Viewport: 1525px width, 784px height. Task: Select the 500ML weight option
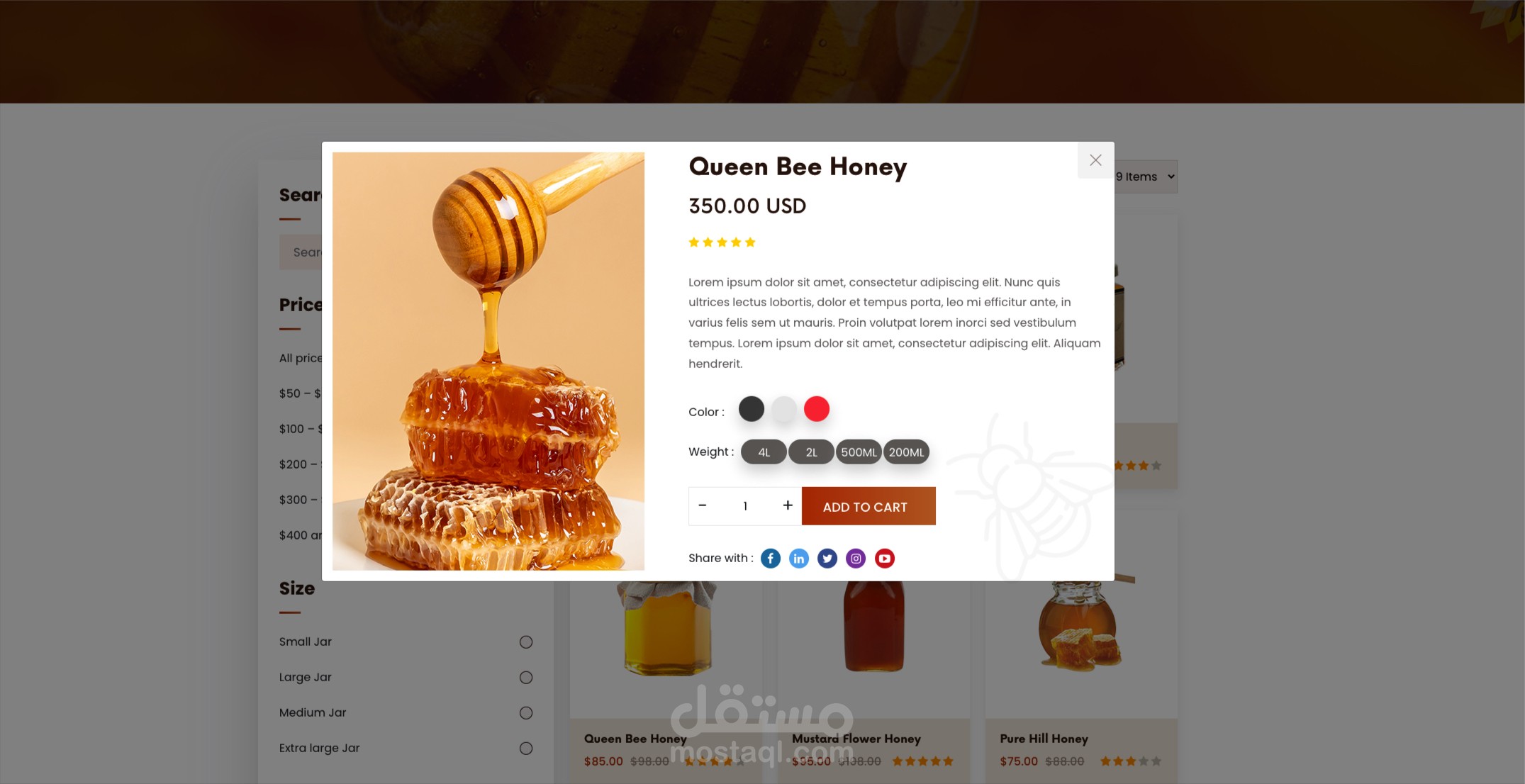click(x=859, y=452)
